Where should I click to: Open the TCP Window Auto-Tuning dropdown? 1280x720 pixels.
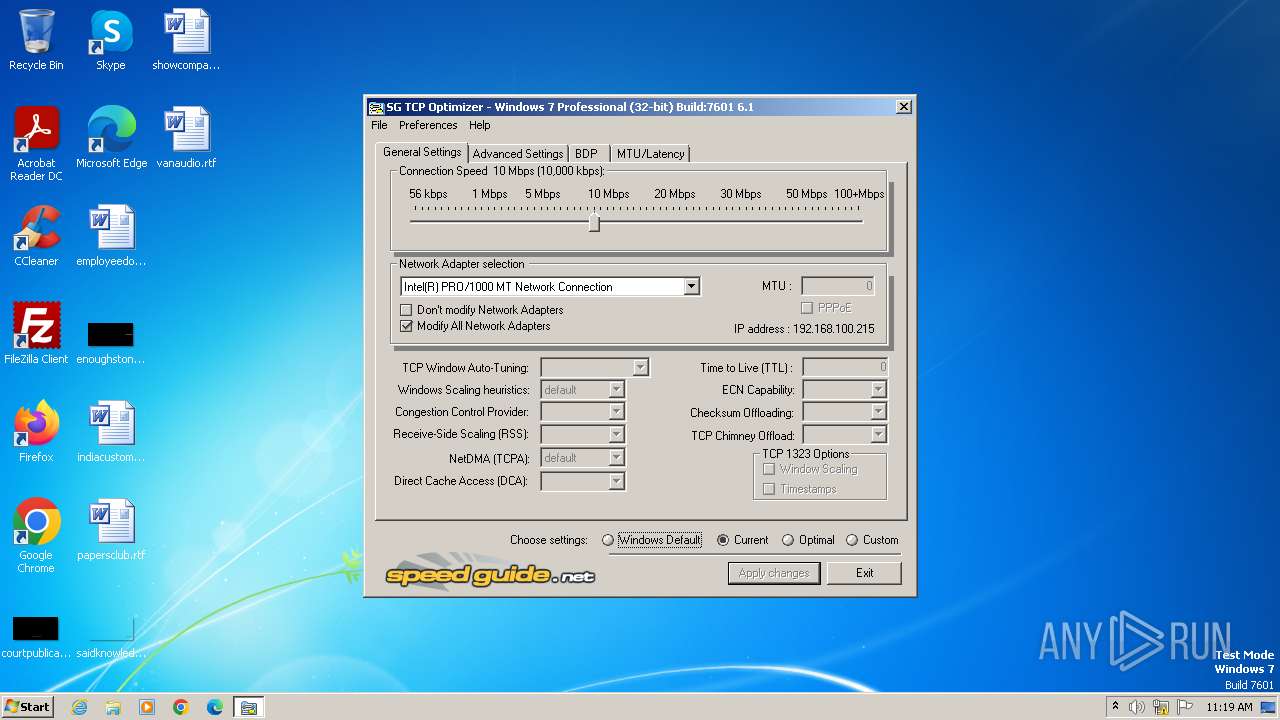[641, 368]
